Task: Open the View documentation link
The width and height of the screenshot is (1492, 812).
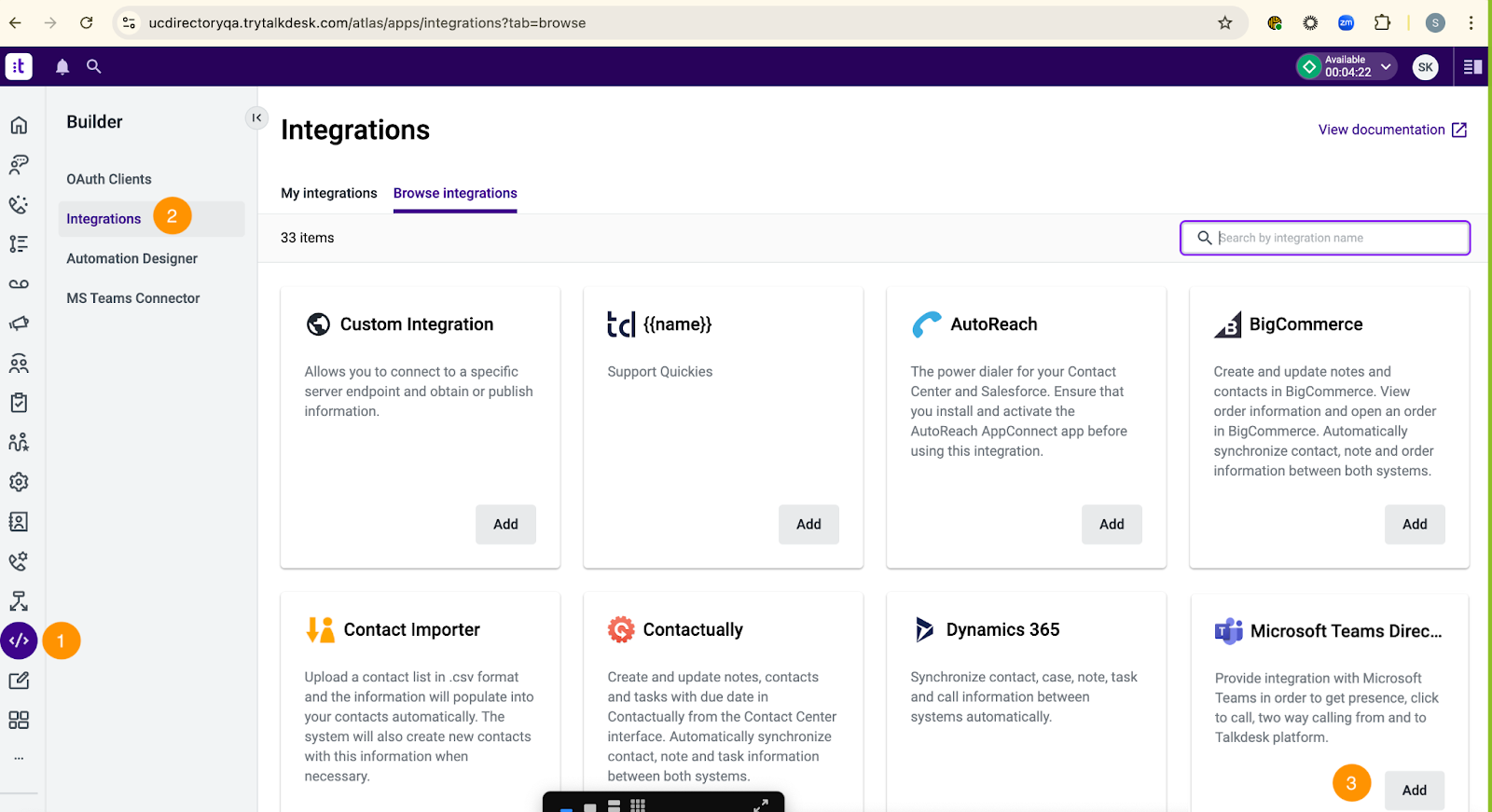Action: tap(1392, 130)
